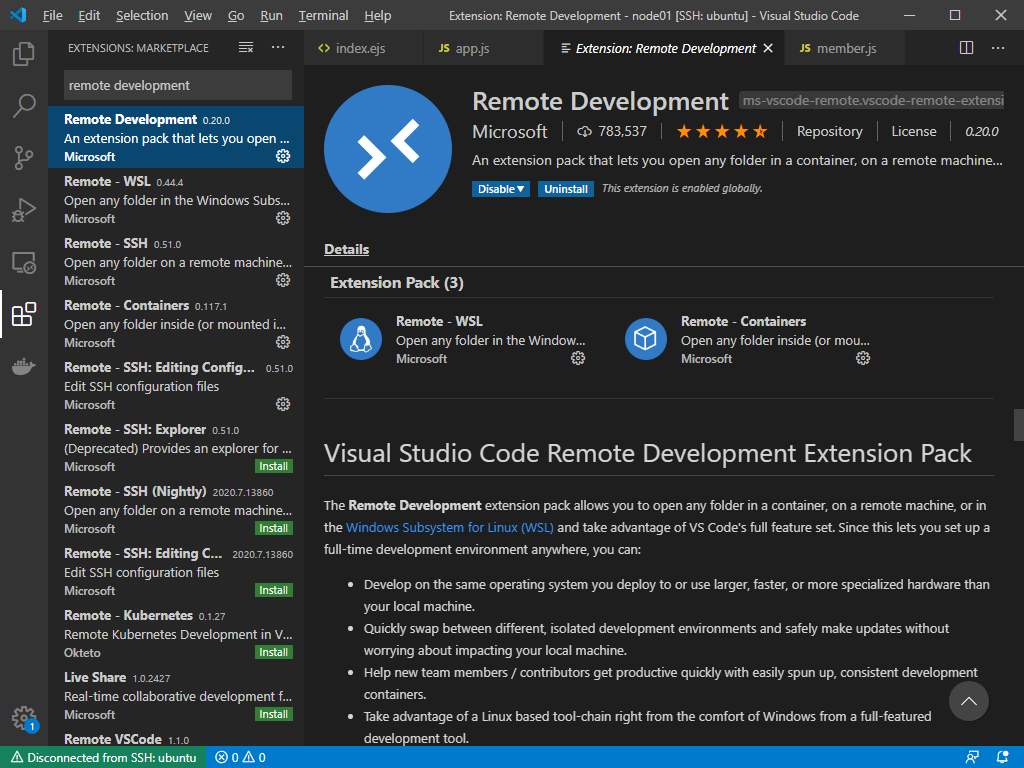Viewport: 1024px width, 768px height.
Task: Click gear icon for Remote - SSH in list
Action: coord(283,280)
